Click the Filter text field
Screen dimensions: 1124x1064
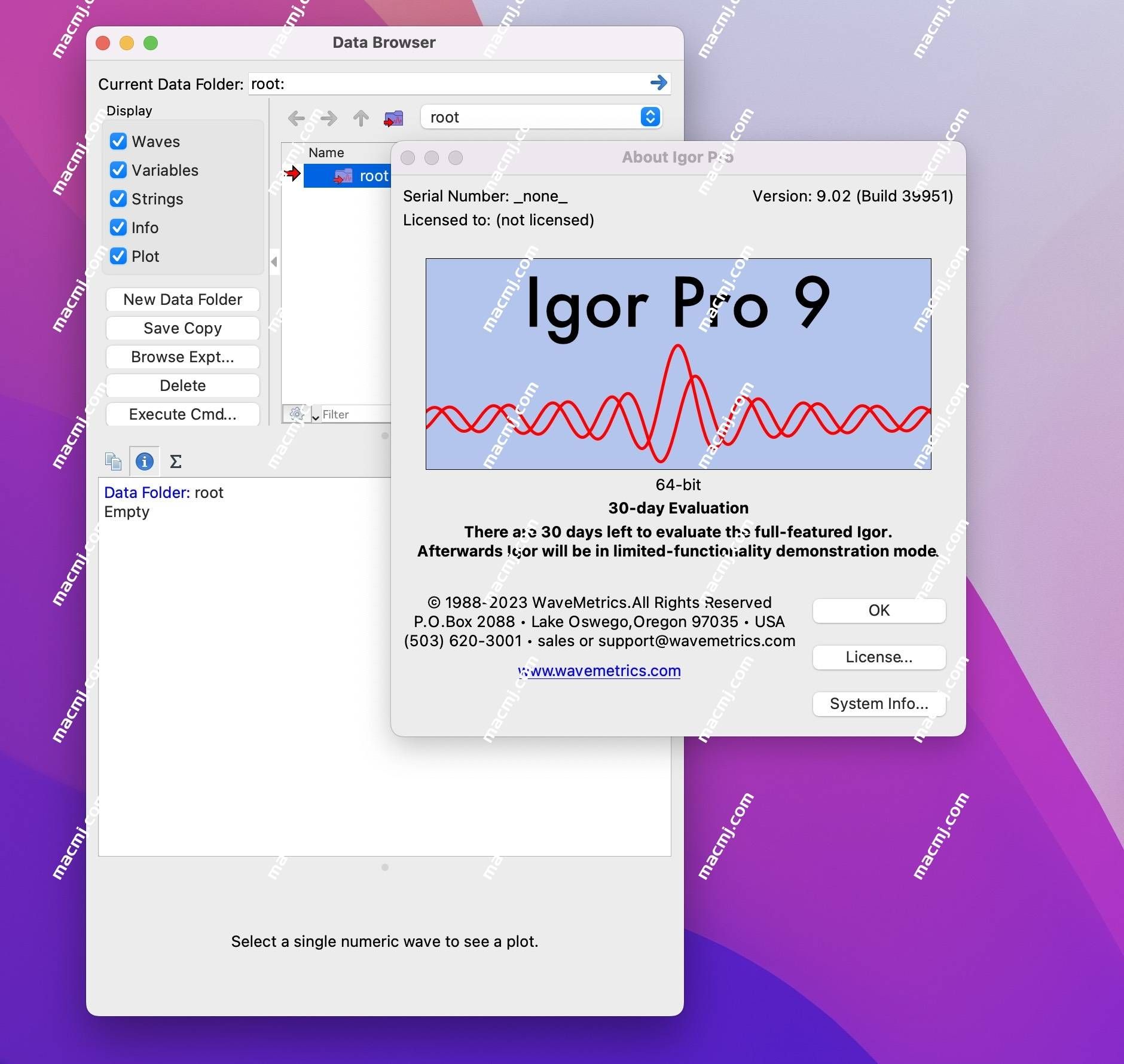355,414
